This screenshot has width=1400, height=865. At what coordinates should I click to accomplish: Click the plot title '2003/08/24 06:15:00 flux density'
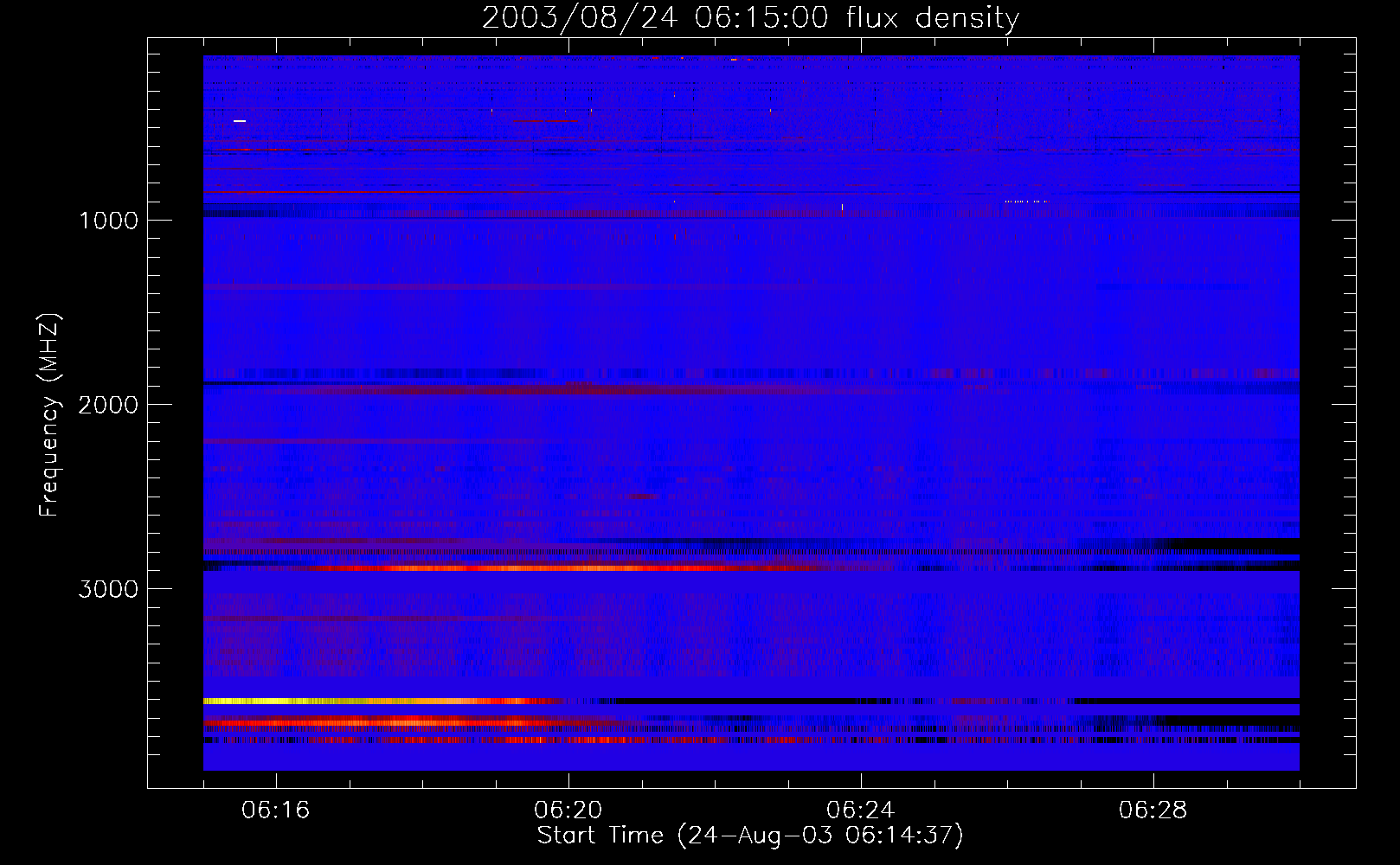tap(750, 18)
